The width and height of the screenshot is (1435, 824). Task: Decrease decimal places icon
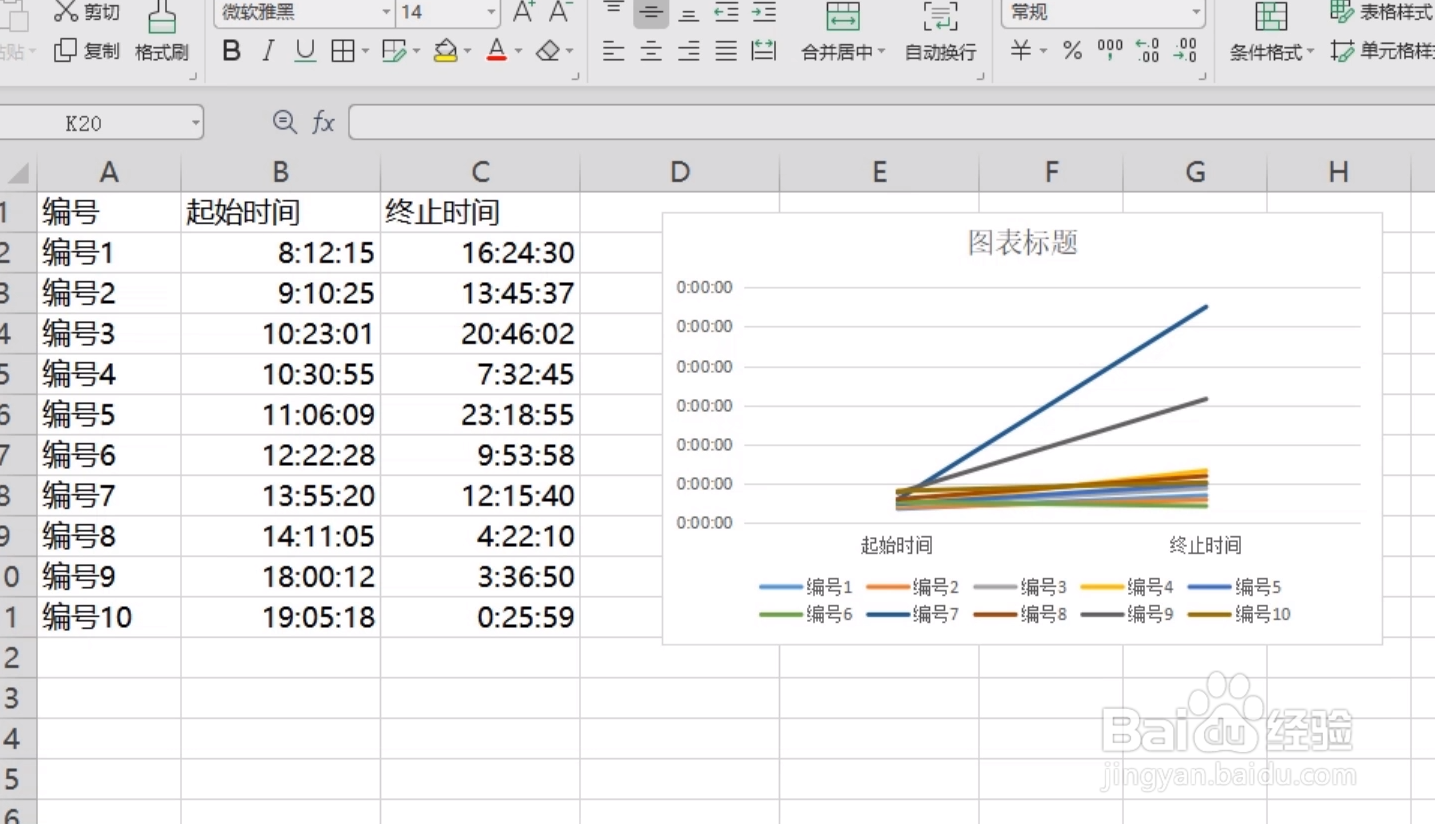tap(1185, 51)
